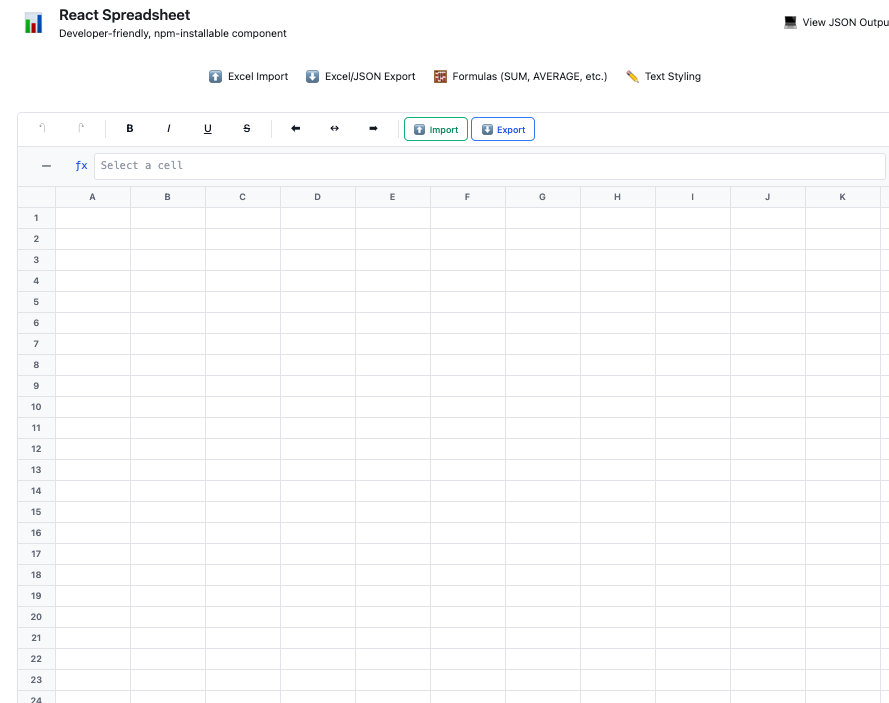Click the select-all corner cell
Image resolution: width=889 pixels, height=703 pixels.
coord(36,197)
